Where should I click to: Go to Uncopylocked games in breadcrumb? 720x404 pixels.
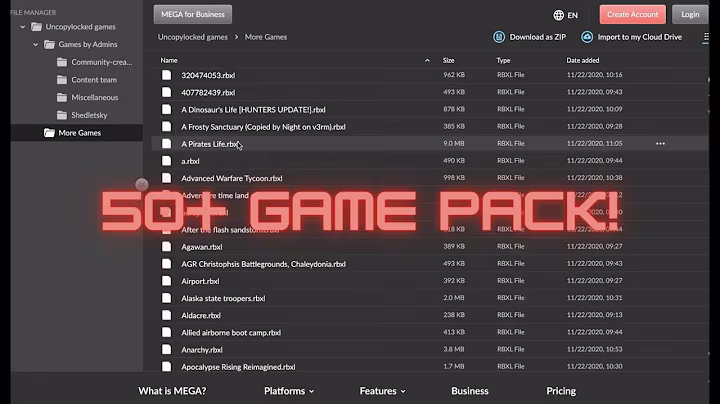pos(192,37)
